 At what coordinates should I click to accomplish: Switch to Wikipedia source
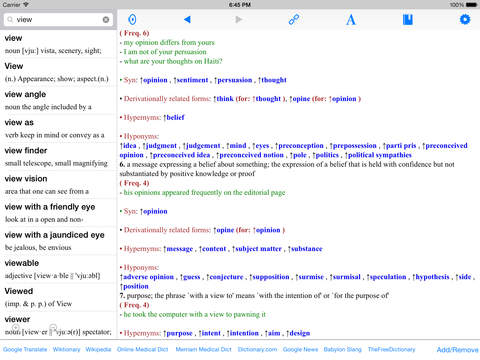click(x=98, y=349)
